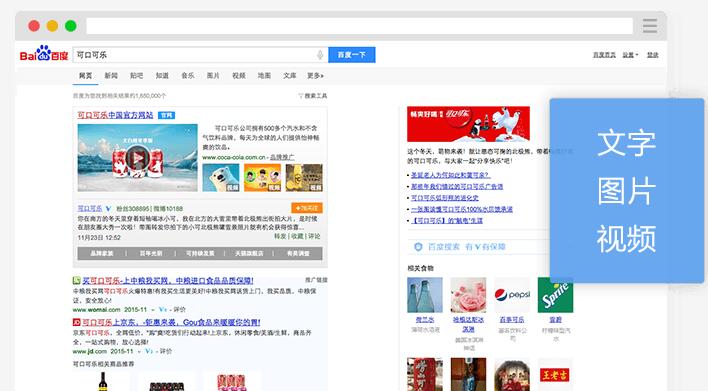Open the 视频 search tab

(x=239, y=76)
